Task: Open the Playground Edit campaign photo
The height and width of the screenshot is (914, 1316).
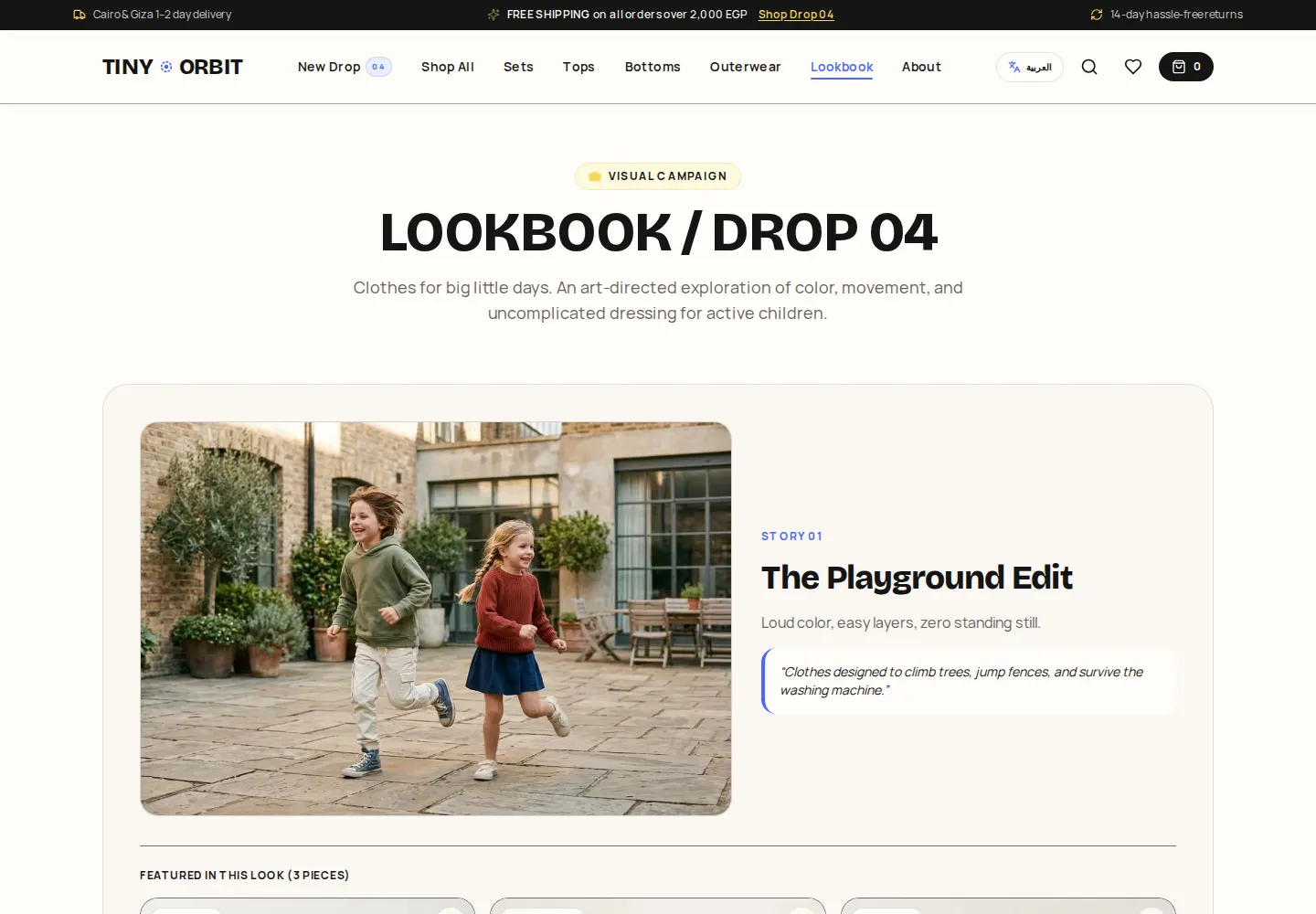Action: tap(436, 619)
